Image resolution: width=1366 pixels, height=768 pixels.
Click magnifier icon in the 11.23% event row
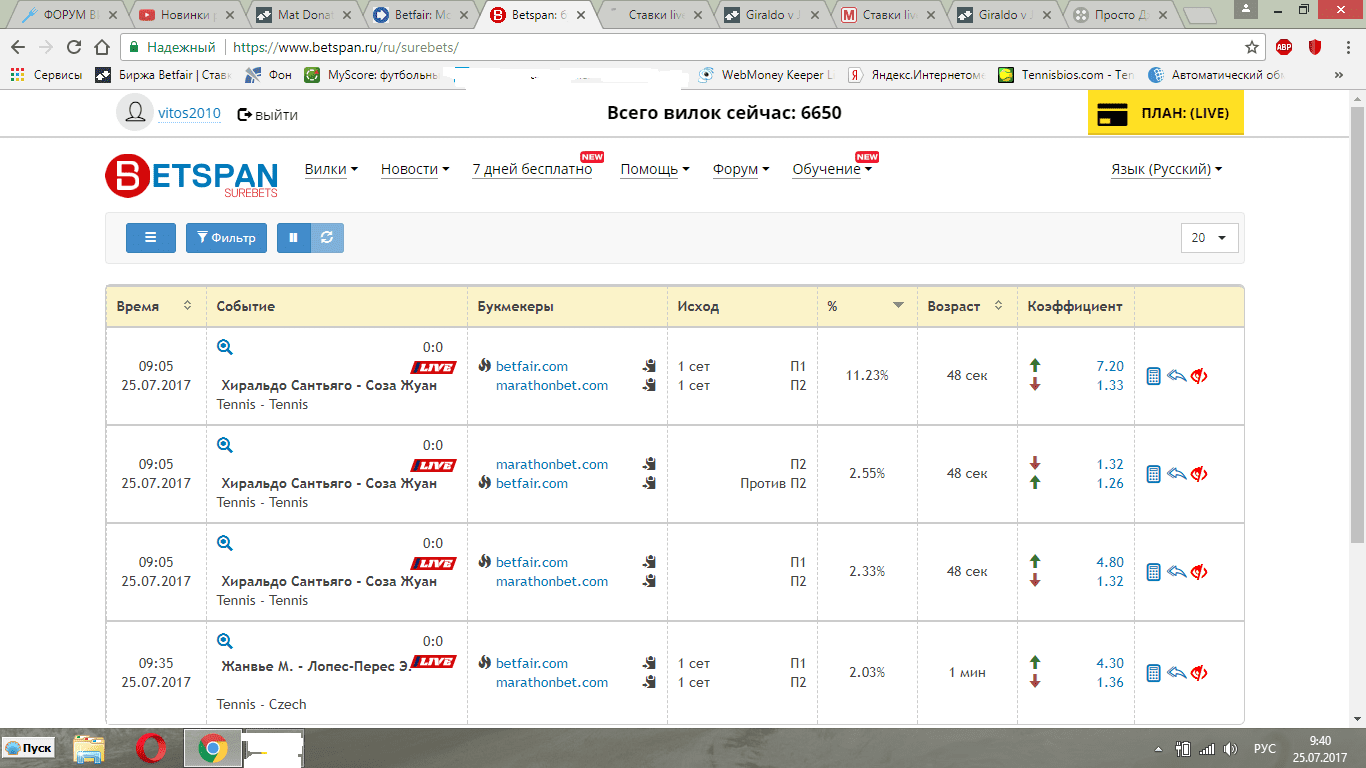click(x=225, y=347)
